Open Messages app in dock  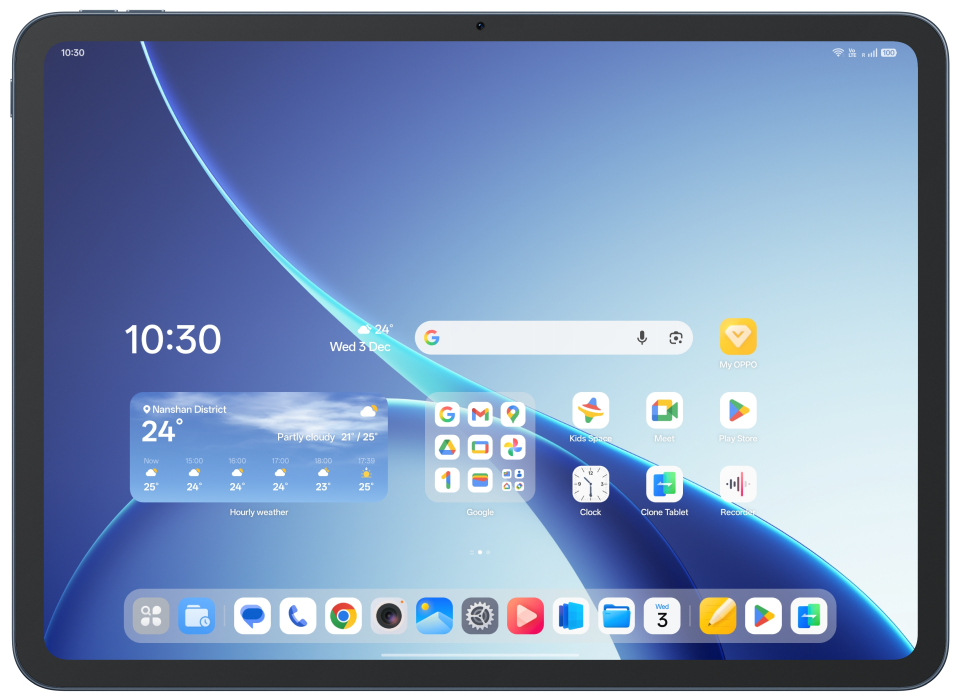pos(253,616)
